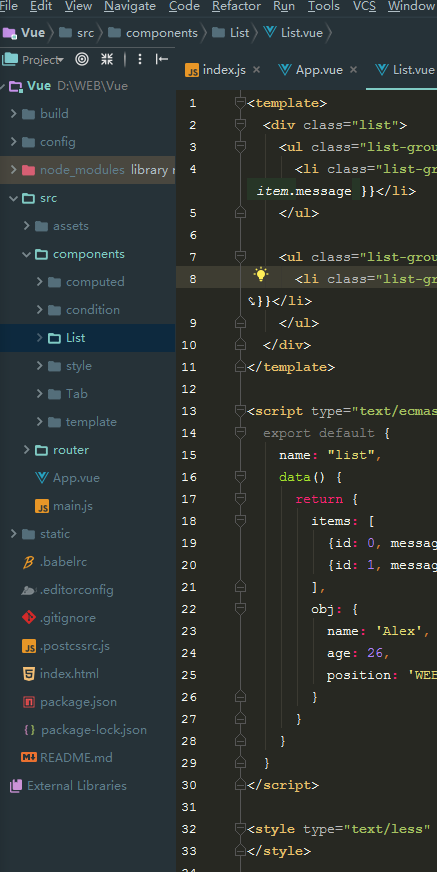The image size is (437, 872).
Task: Expand the build folder
Action: [14, 113]
